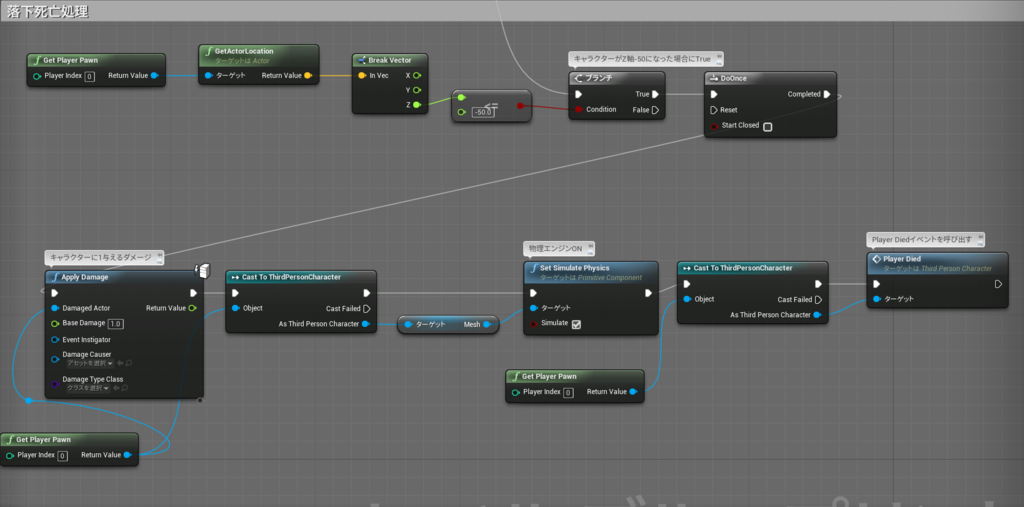
Task: Click Player Index field on pawn node below Apply Damage
Action: tap(62, 455)
